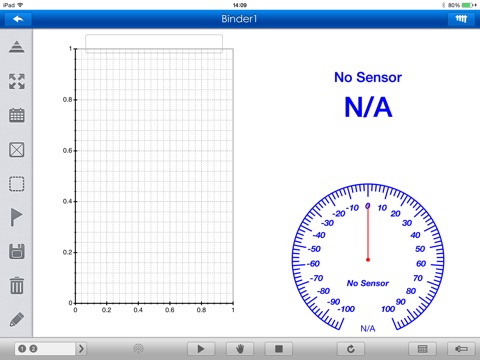The width and height of the screenshot is (480, 360).
Task: Tap the Wi-Fi indicator in status bar
Action: 20,5
